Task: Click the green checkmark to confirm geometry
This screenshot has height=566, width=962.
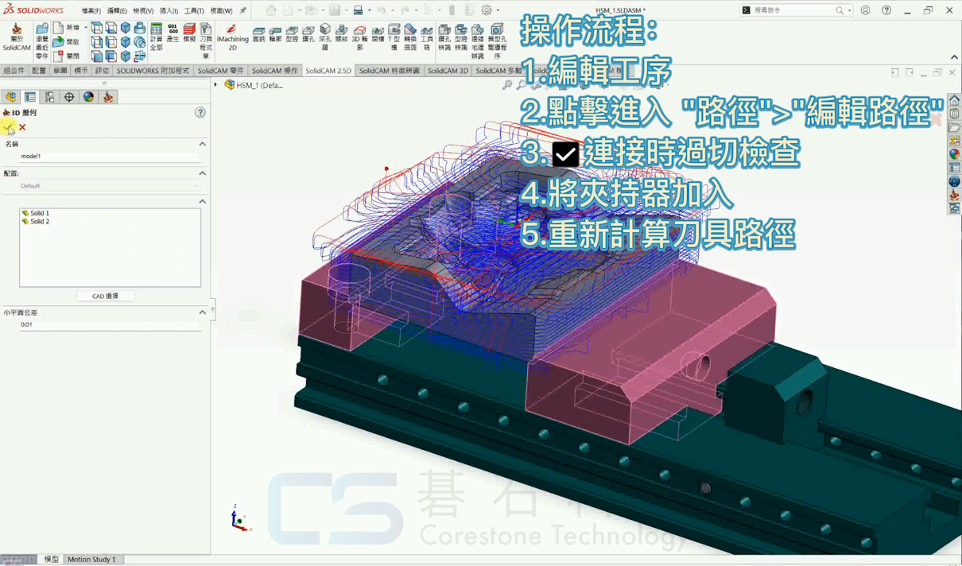Action: point(9,127)
